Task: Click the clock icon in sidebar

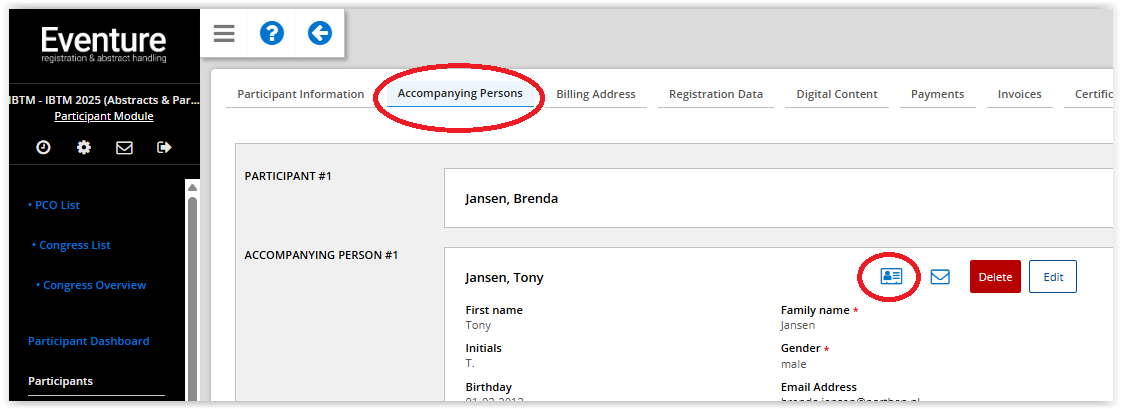Action: tap(43, 147)
